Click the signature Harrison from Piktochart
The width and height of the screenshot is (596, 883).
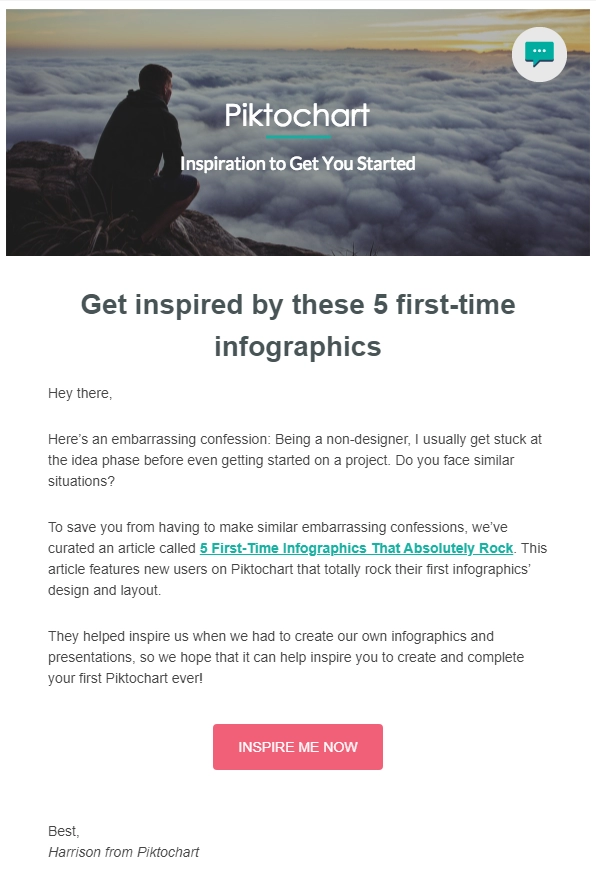[124, 852]
